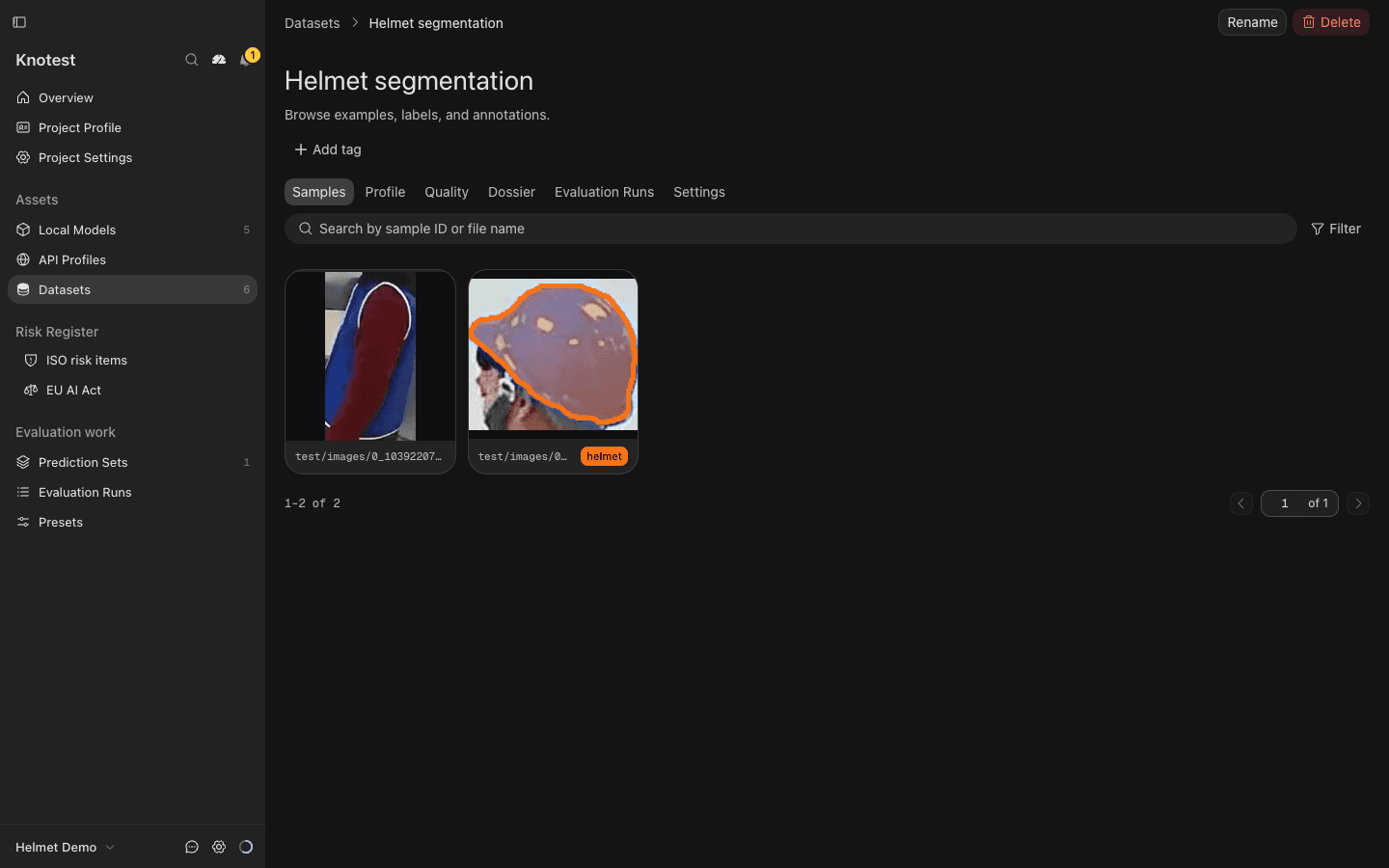Open the Evaluation Runs tab of the dataset
Image resolution: width=1389 pixels, height=868 pixels.
(x=604, y=192)
